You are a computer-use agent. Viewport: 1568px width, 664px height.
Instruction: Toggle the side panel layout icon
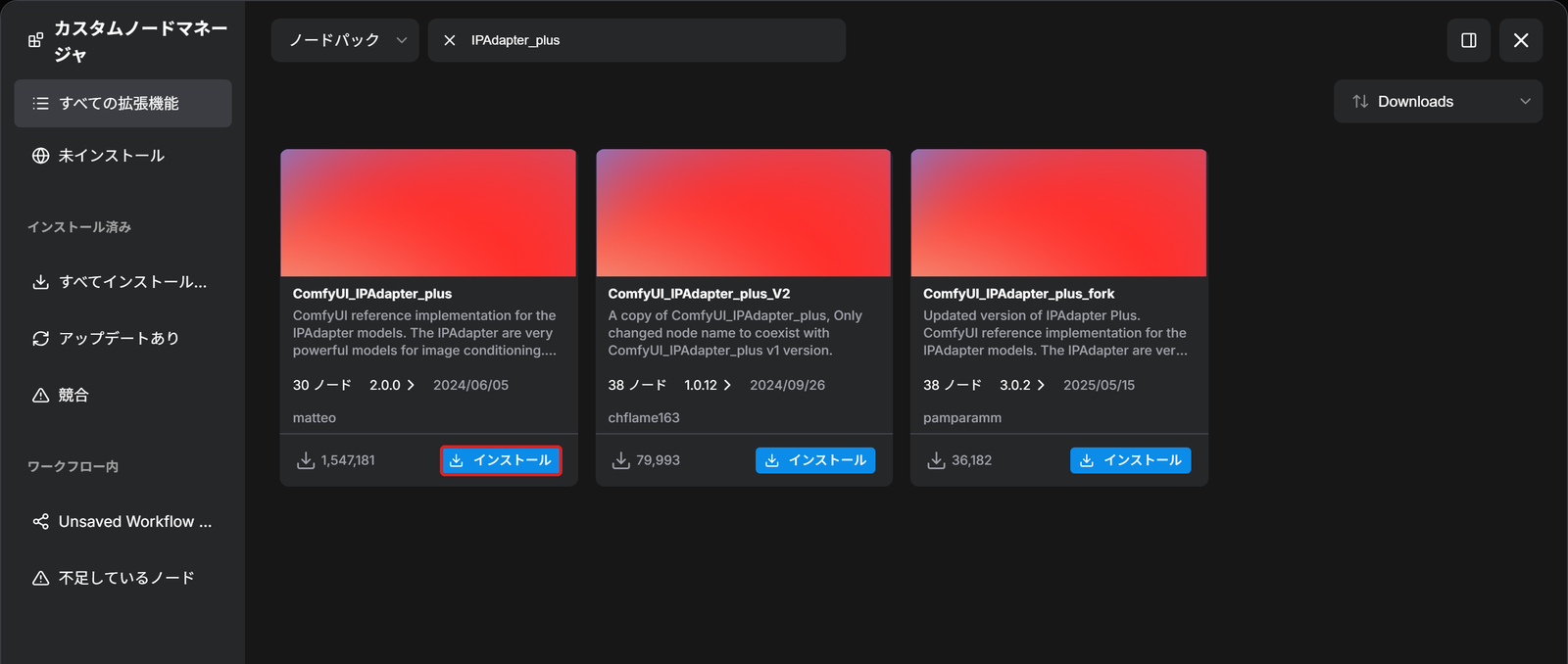(1468, 40)
